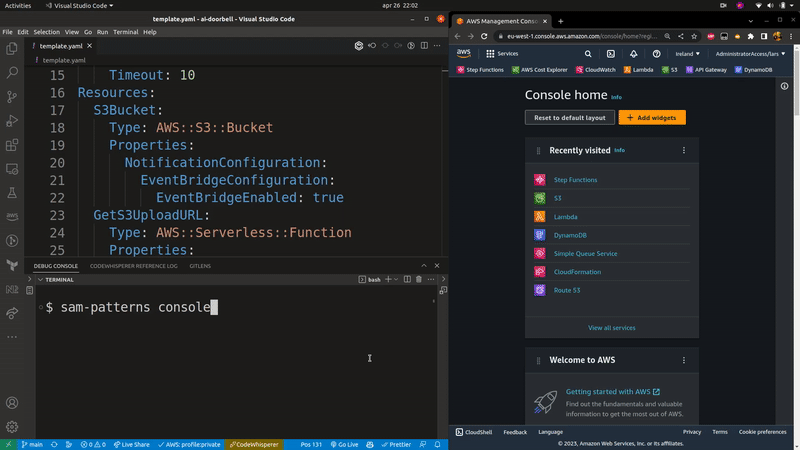Click View all services link
Viewport: 800px width, 450px height.
[x=611, y=328]
